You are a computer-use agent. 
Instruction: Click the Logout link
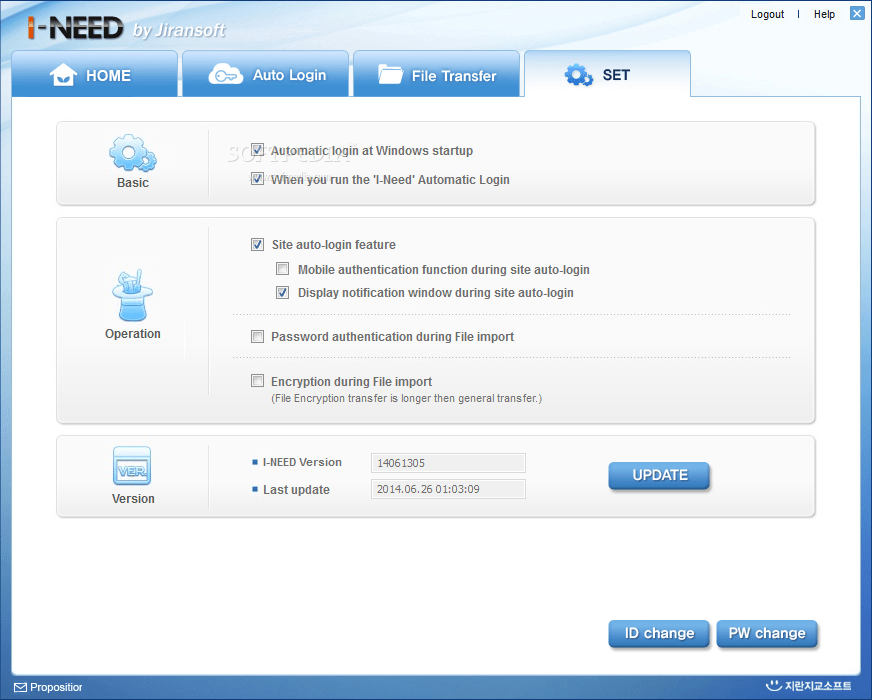(767, 14)
